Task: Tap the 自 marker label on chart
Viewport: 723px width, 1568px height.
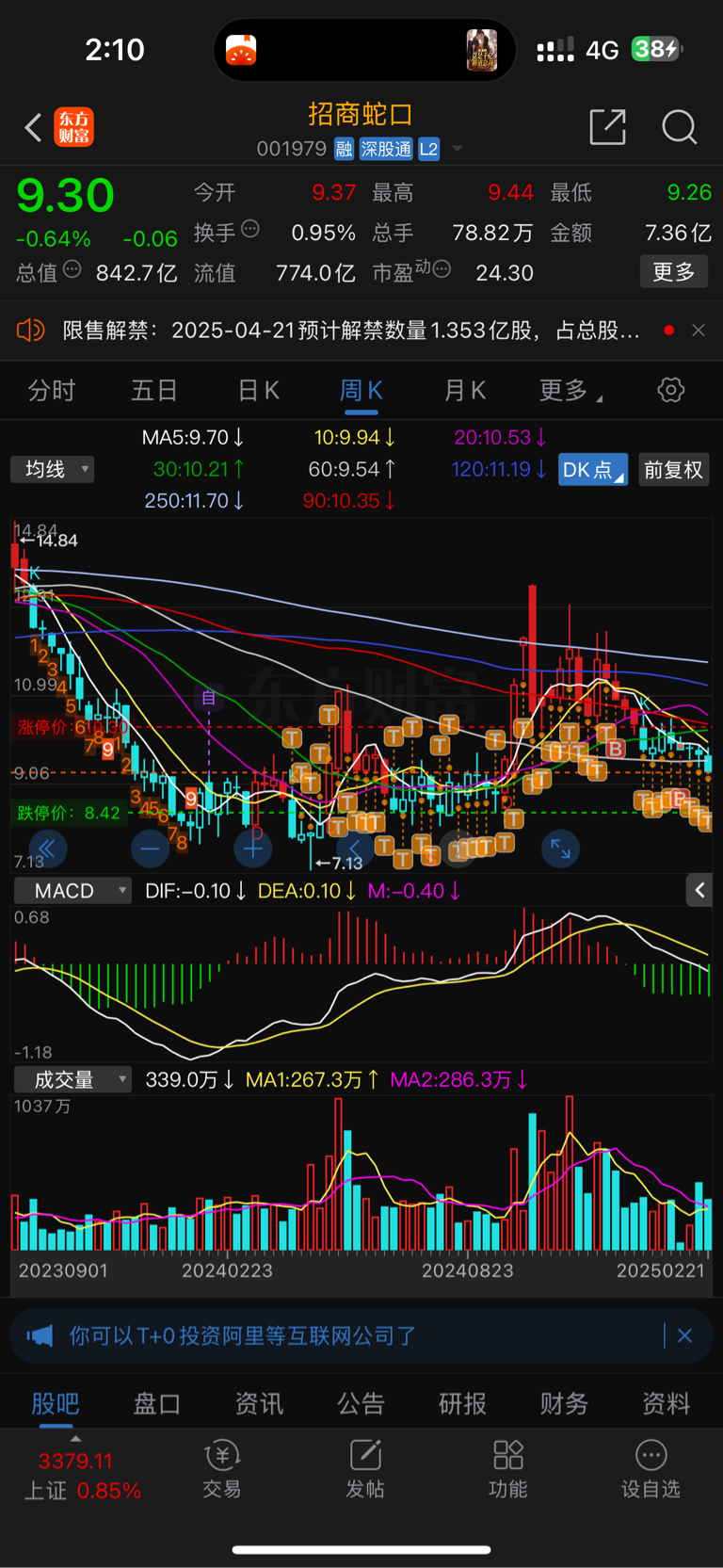Action: coord(209,698)
